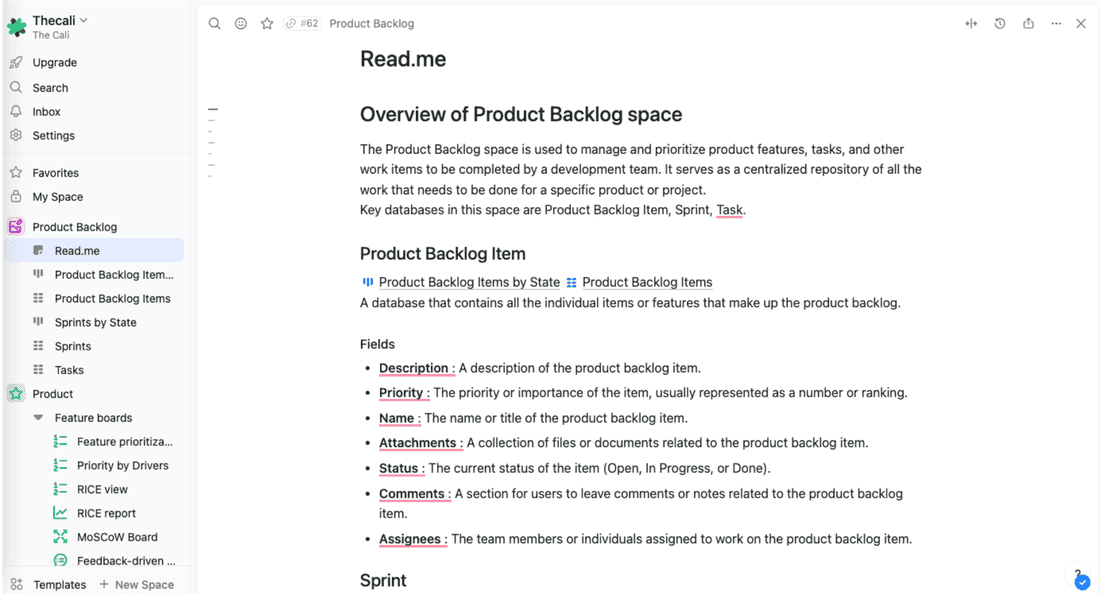The image size is (1100, 594).
Task: Open search within the document
Action: (x=214, y=23)
